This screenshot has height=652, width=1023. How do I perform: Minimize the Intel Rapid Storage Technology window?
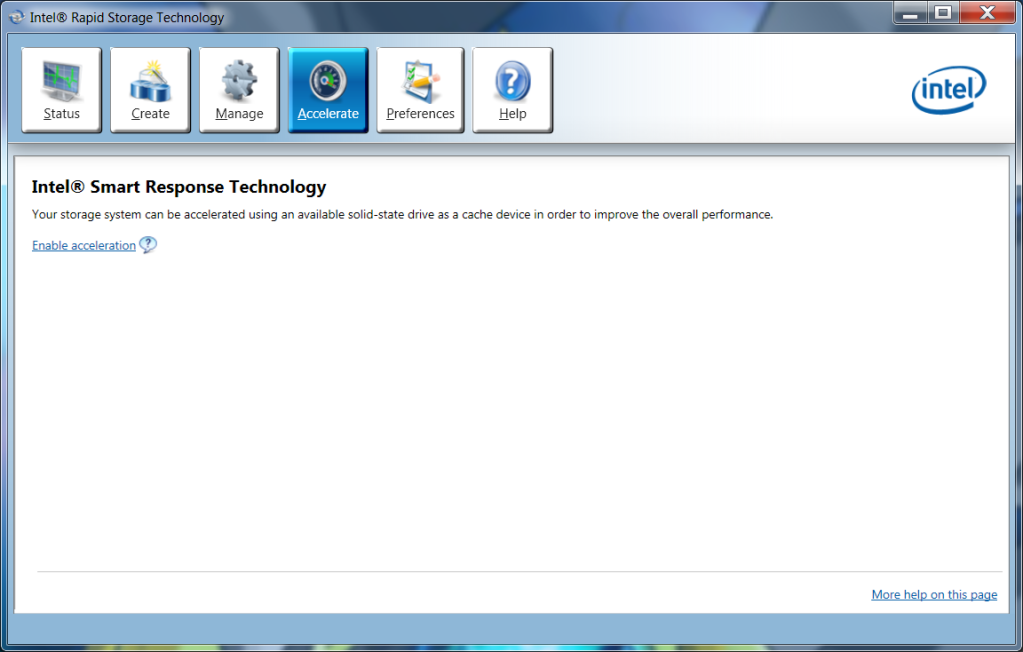tap(910, 13)
